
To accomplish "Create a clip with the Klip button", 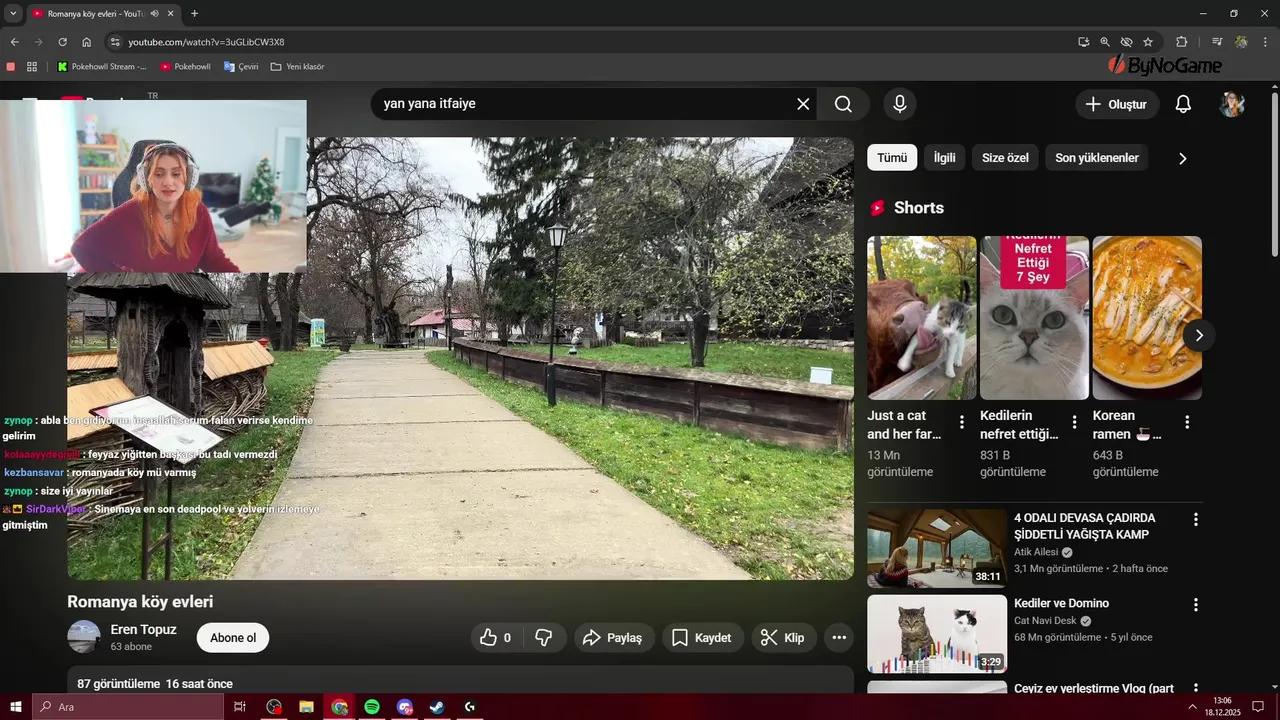I will 782,638.
